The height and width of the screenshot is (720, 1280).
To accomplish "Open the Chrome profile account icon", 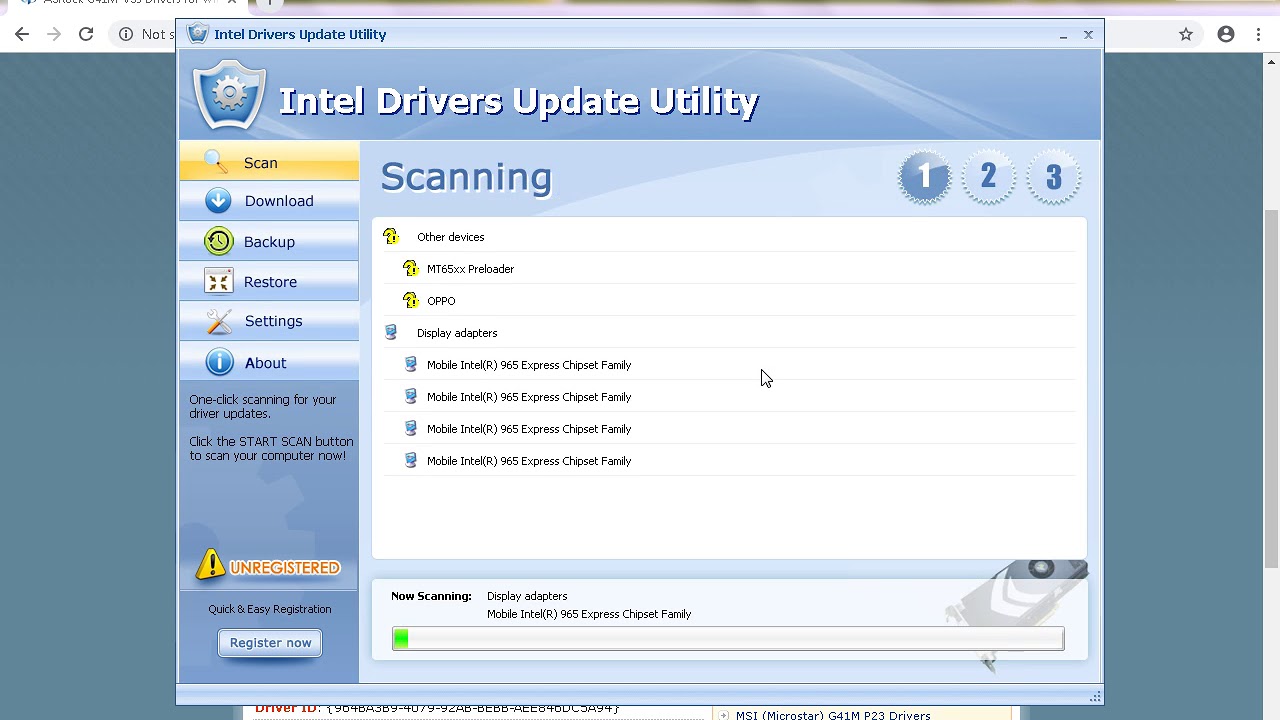I will click(1226, 34).
